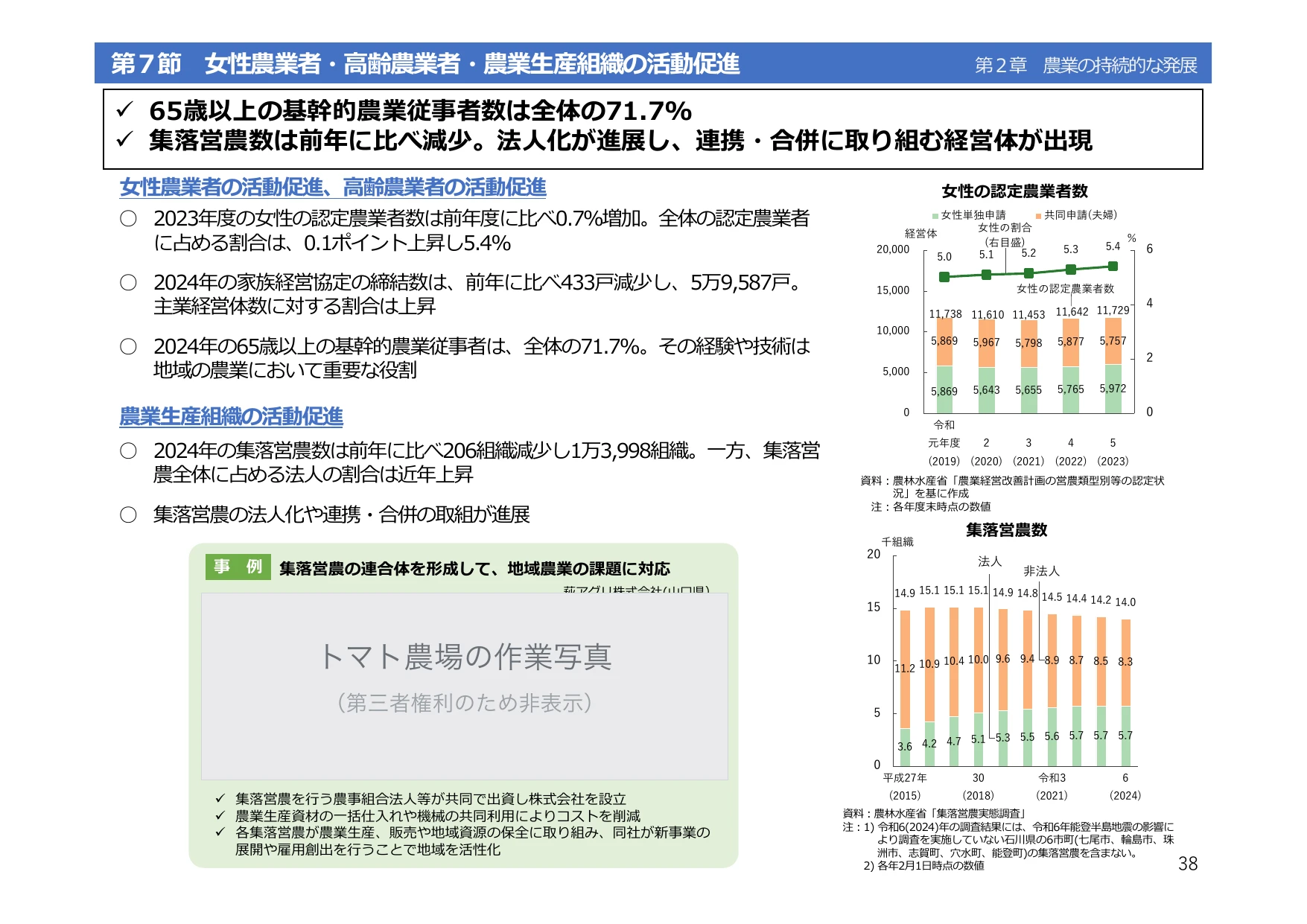Click the data label 5,967 in 2020 bar
The image size is (1307, 924).
tap(986, 342)
